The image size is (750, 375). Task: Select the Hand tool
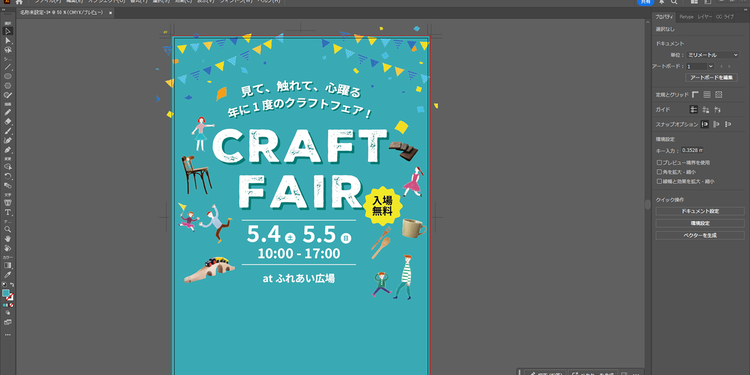pos(8,239)
